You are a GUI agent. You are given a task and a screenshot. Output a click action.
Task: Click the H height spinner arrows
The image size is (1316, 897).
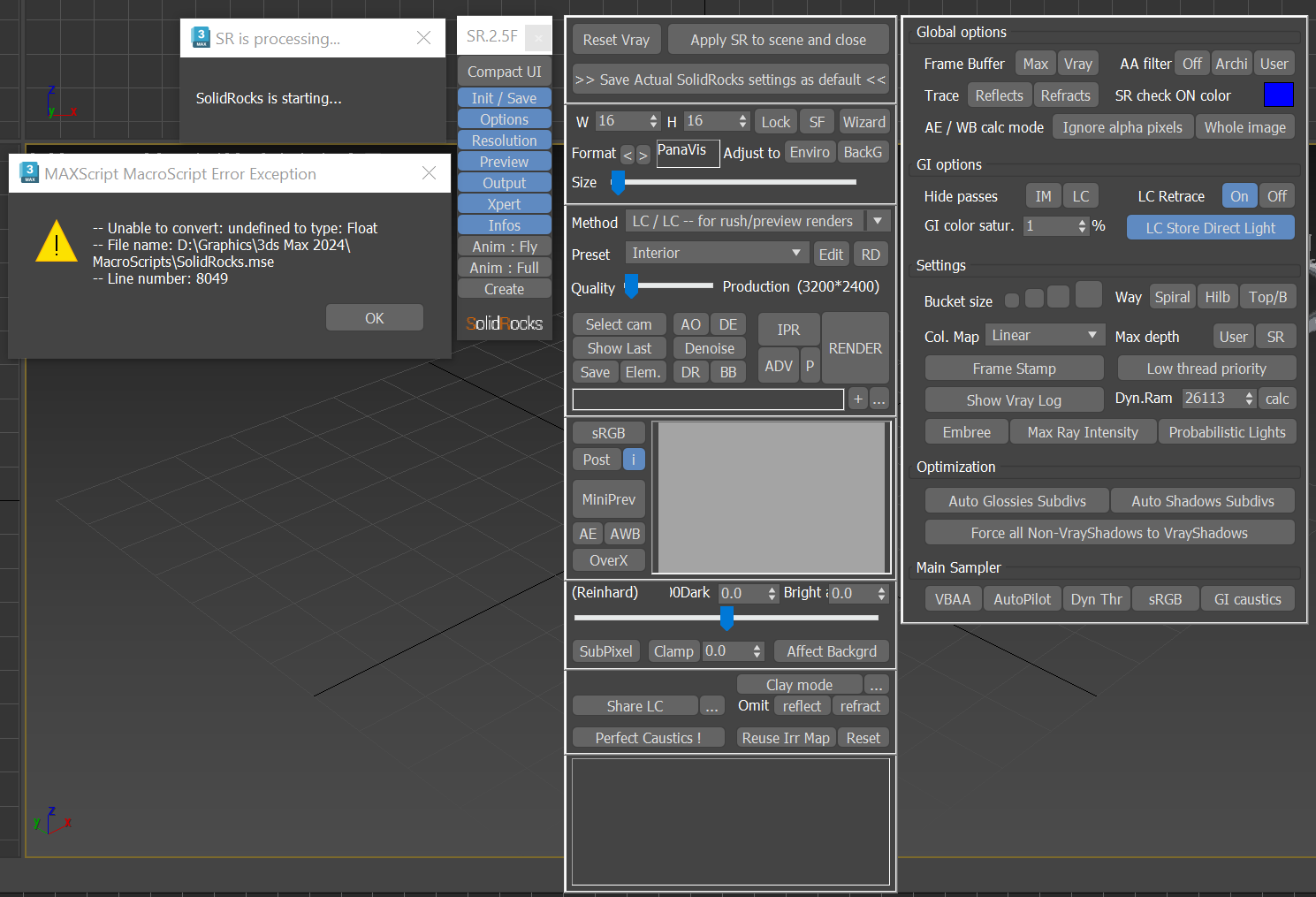(742, 121)
